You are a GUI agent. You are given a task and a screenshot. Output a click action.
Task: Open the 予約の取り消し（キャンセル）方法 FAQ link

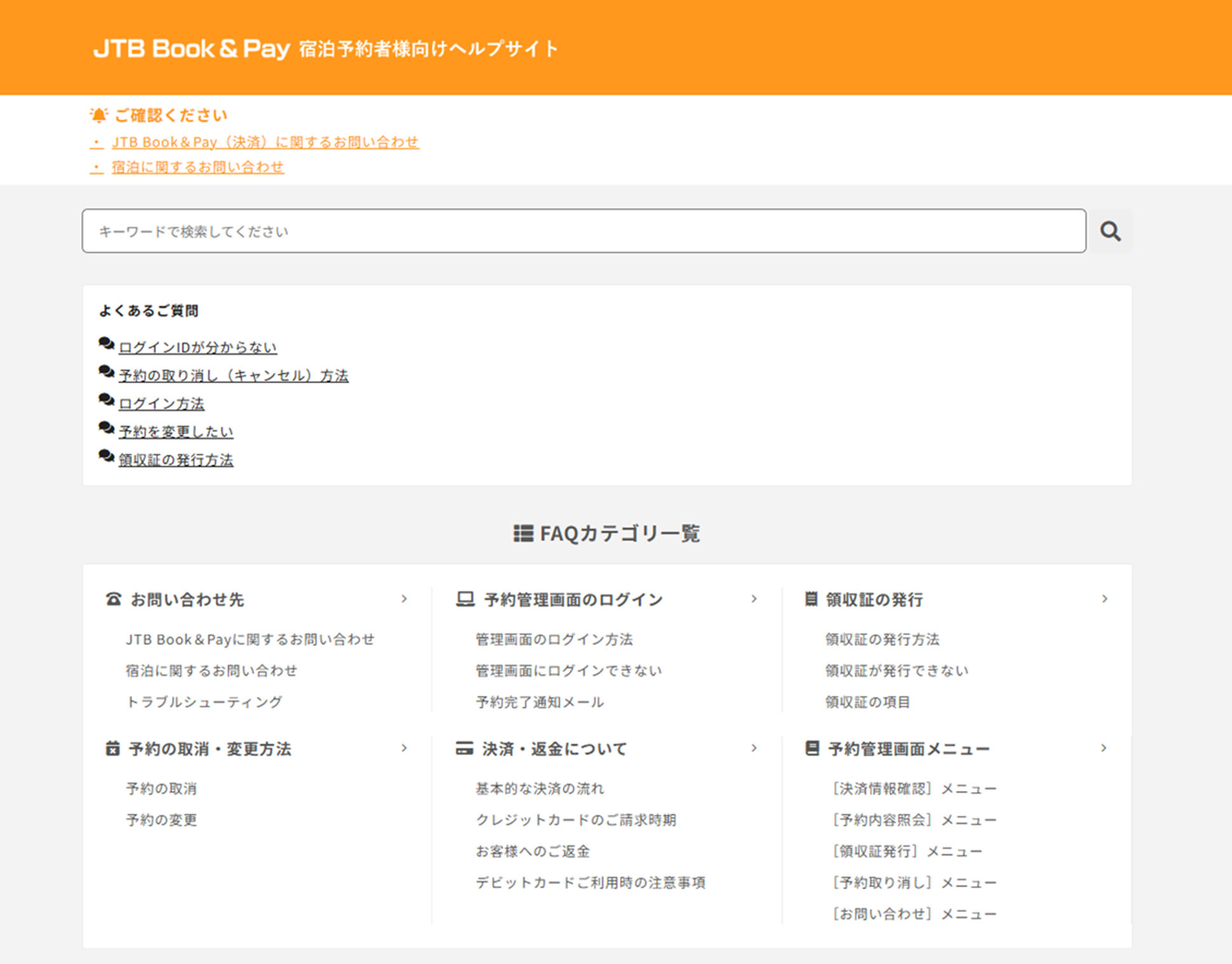tap(233, 376)
